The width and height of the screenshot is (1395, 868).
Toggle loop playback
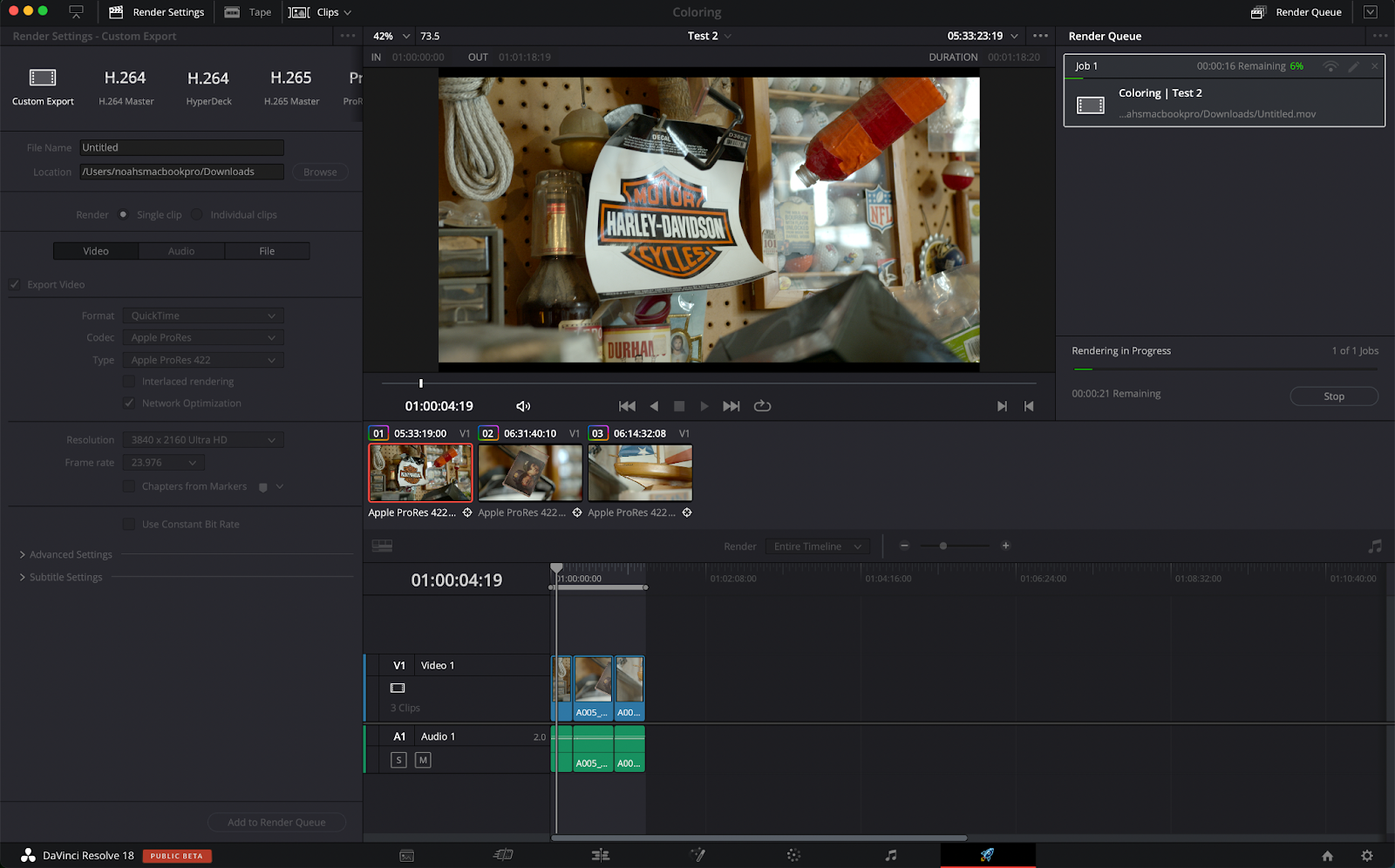(762, 406)
